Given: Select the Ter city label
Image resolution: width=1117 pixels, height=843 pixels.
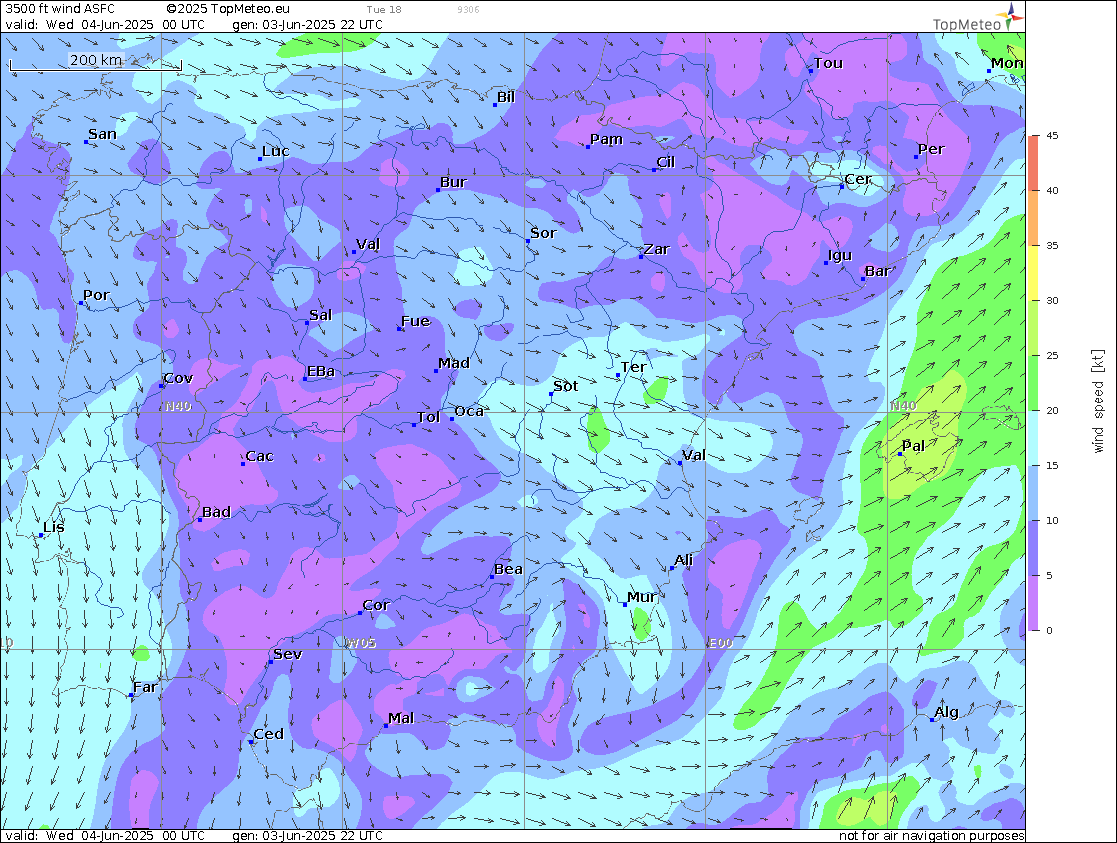Looking at the screenshot, I should [x=633, y=367].
